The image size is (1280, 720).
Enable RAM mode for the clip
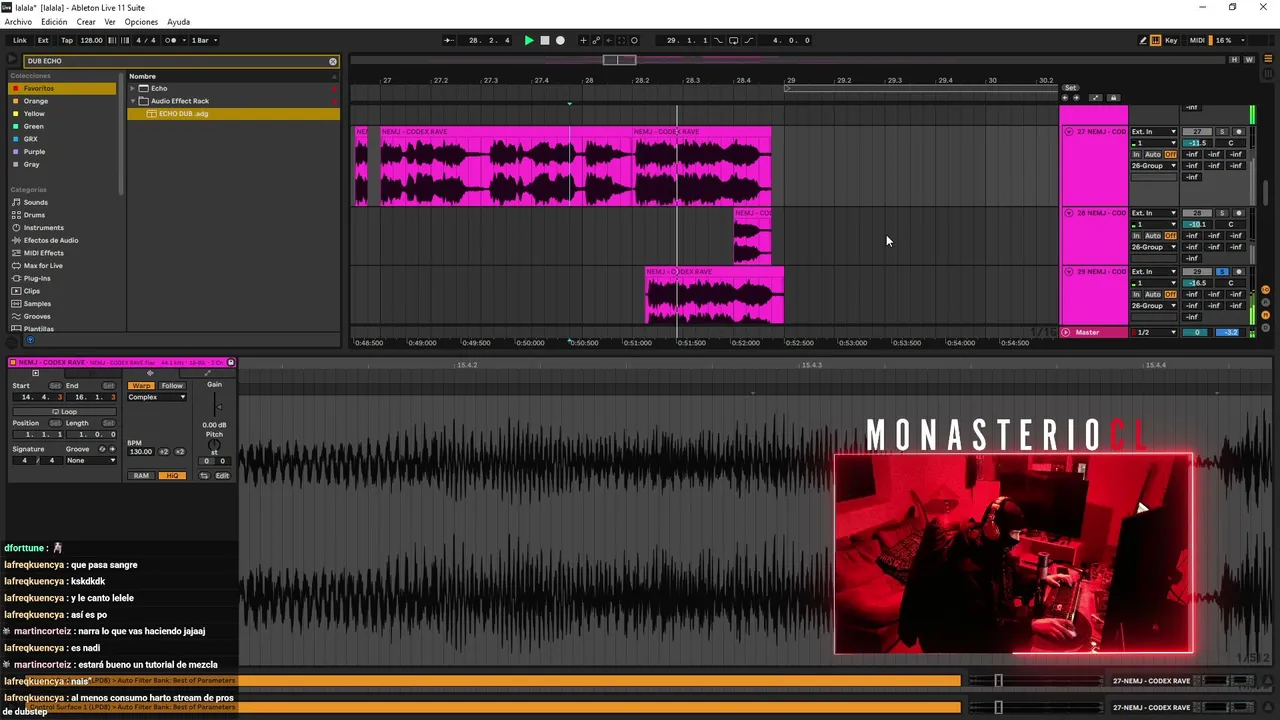[141, 476]
